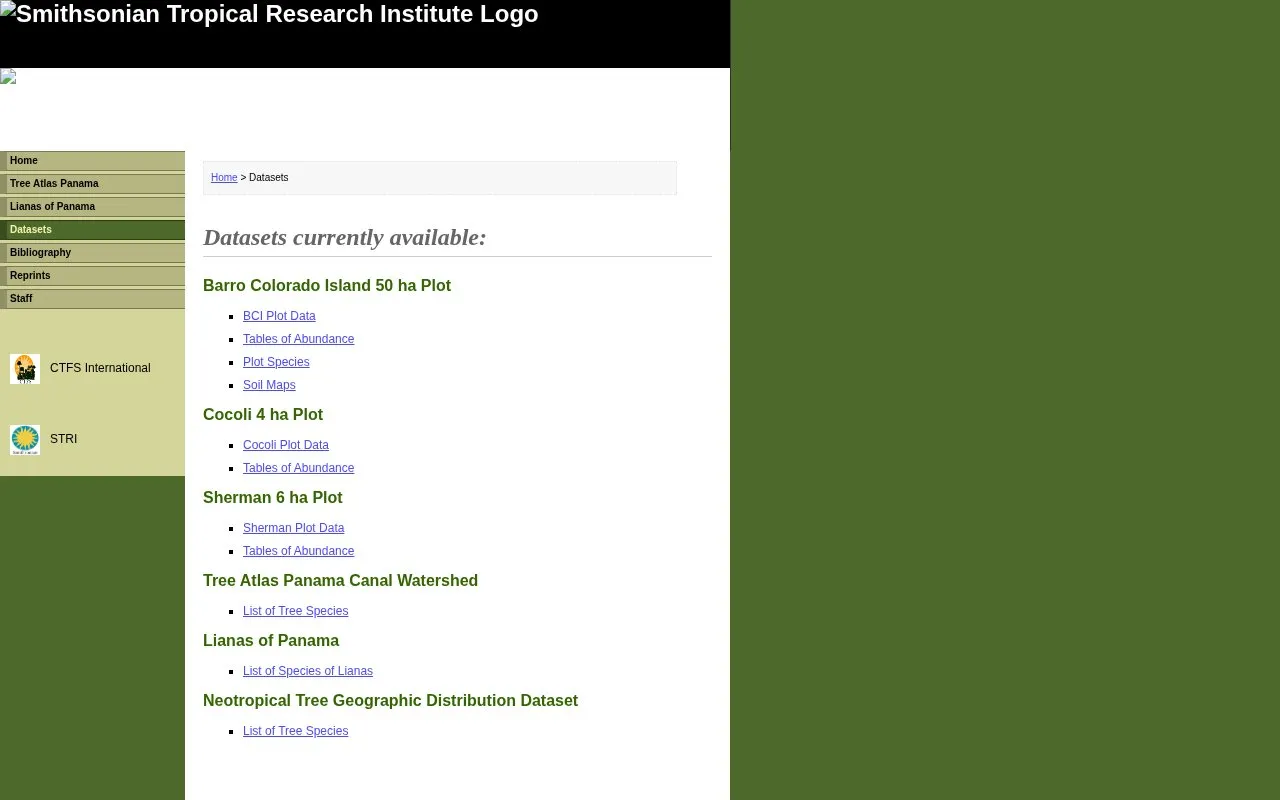Select the Datasets sidebar menu item
This screenshot has width=1280, height=800.
(x=93, y=230)
